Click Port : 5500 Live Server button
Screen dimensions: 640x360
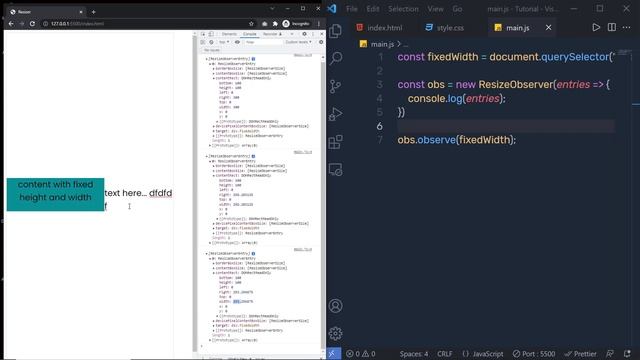534,354
